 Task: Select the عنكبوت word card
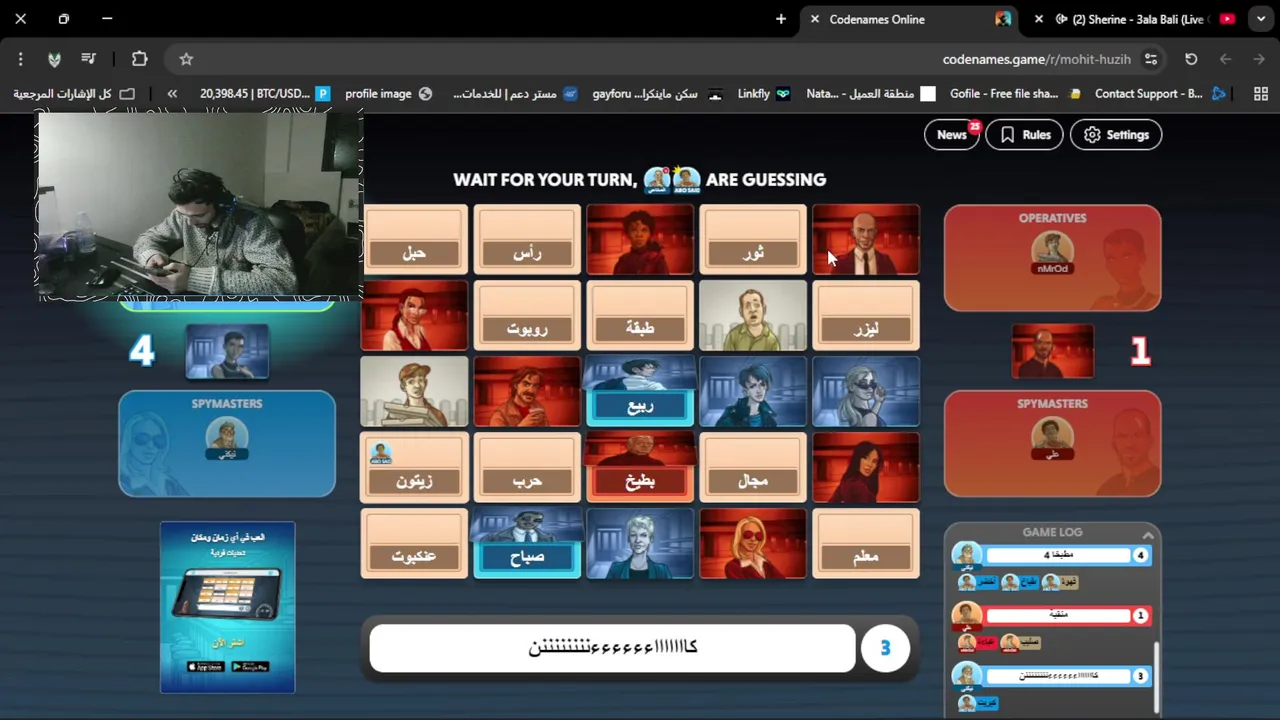tap(414, 544)
